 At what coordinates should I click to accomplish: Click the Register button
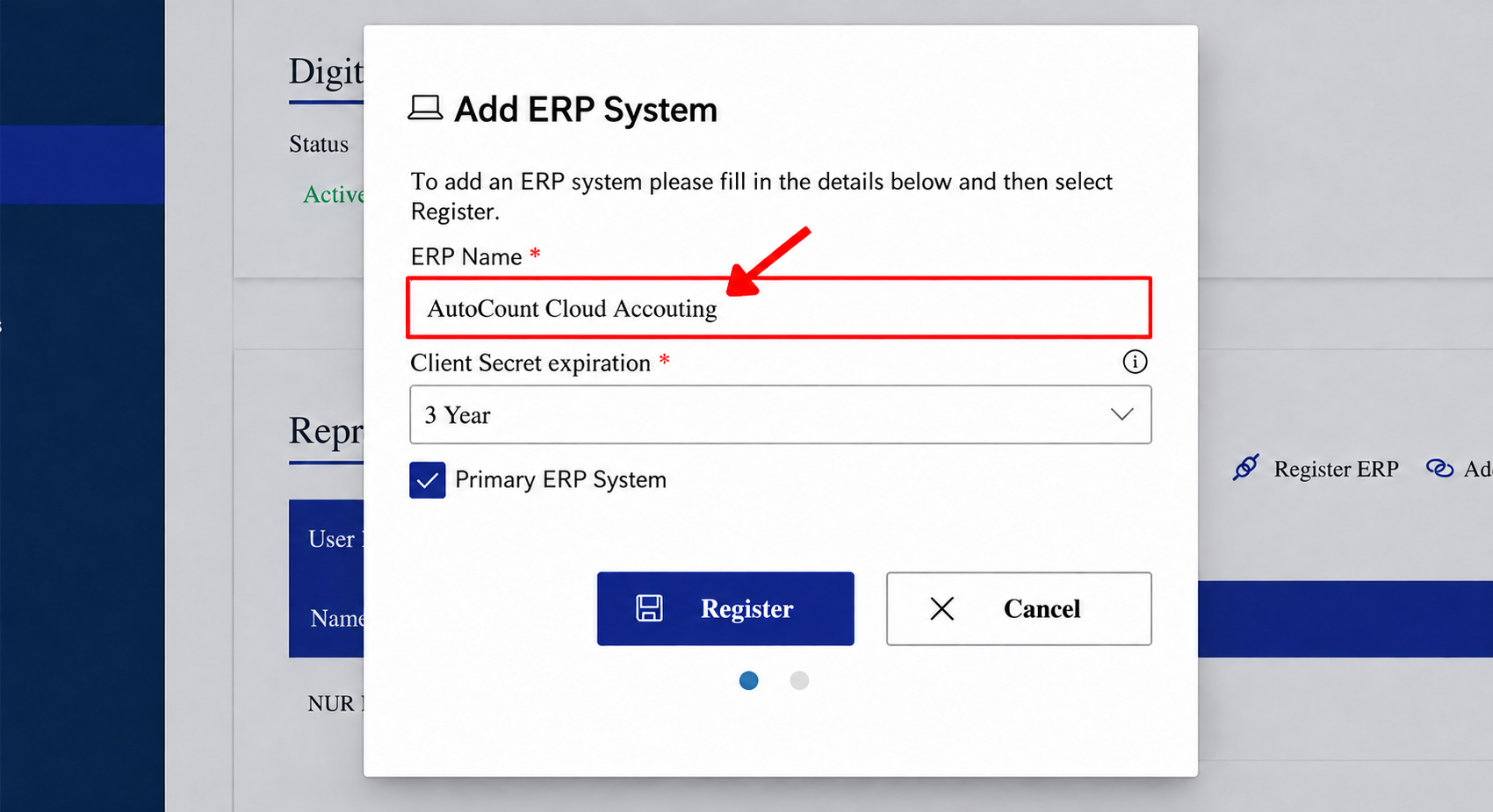(x=725, y=608)
